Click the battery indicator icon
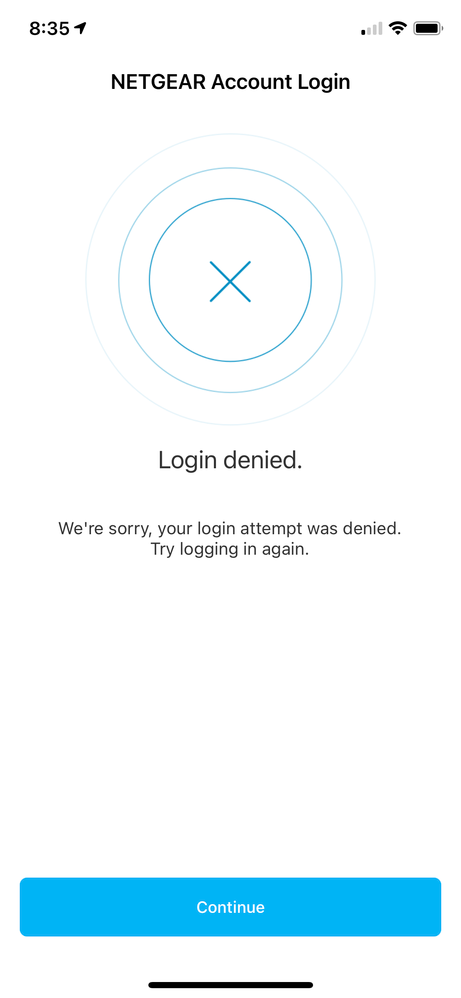 429,28
